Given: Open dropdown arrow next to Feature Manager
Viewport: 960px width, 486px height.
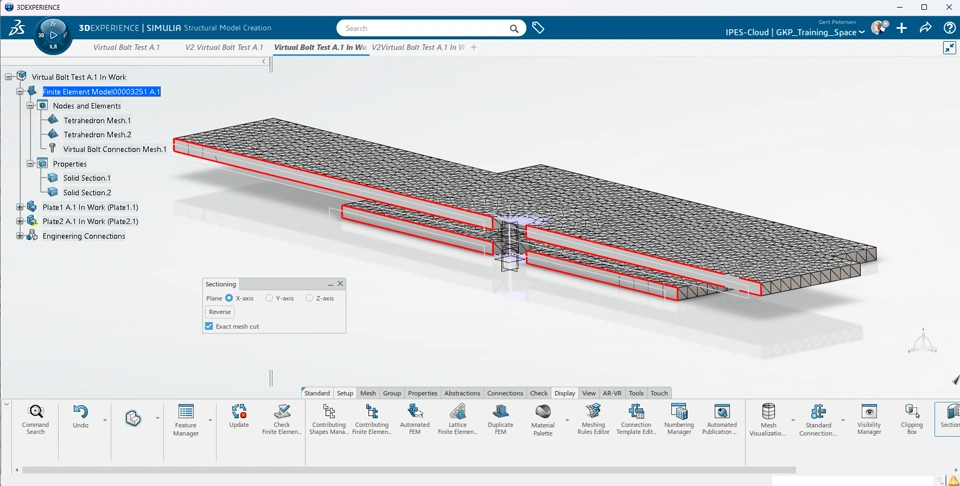Looking at the screenshot, I should pyautogui.click(x=211, y=420).
